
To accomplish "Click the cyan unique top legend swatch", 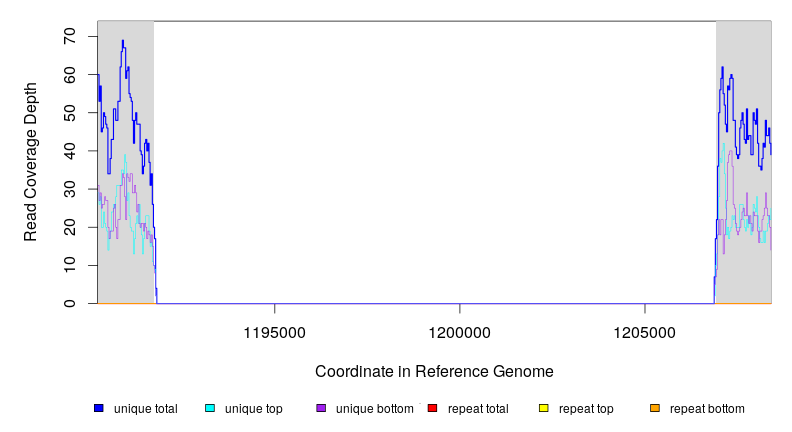I will point(210,408).
